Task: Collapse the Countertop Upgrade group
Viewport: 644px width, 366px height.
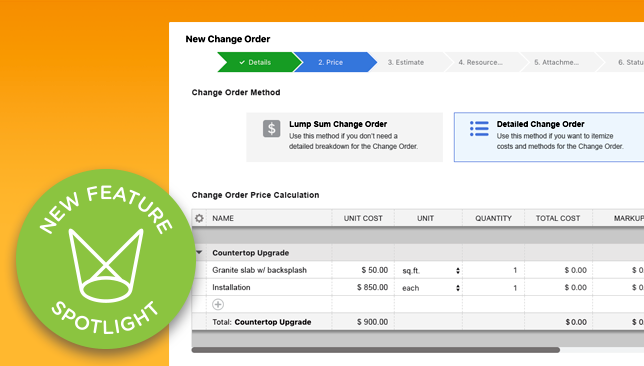Action: [199, 252]
